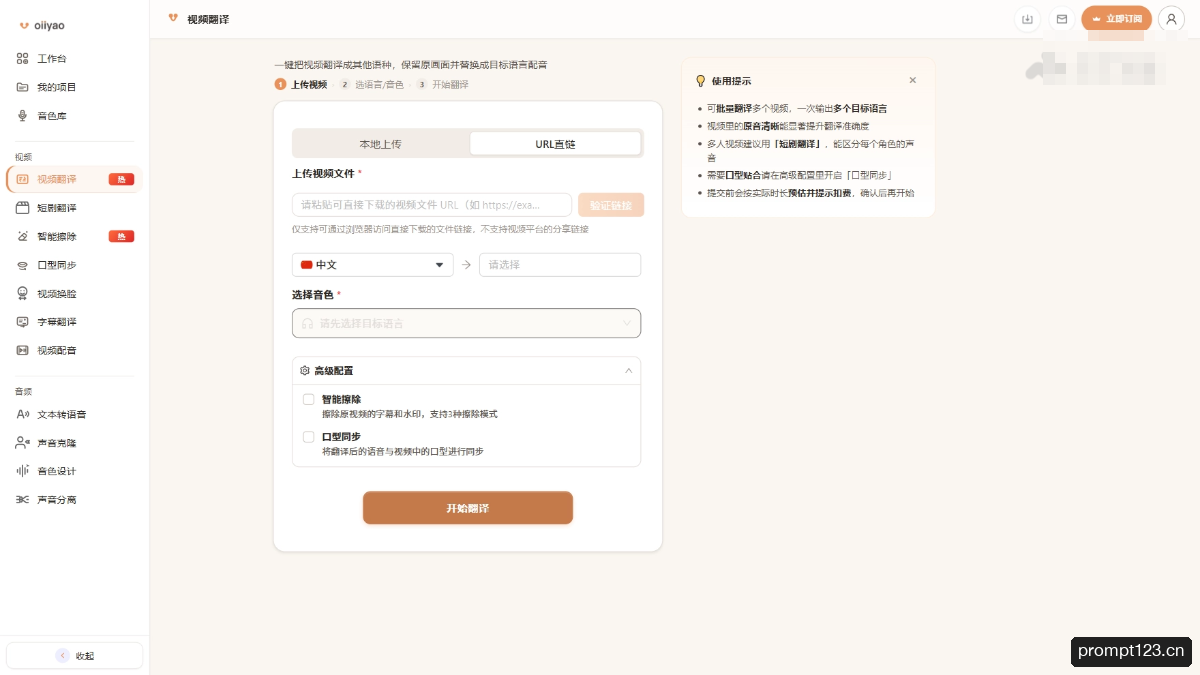Collapse the 高级配置 section chevron
1200x675 pixels.
tap(628, 370)
